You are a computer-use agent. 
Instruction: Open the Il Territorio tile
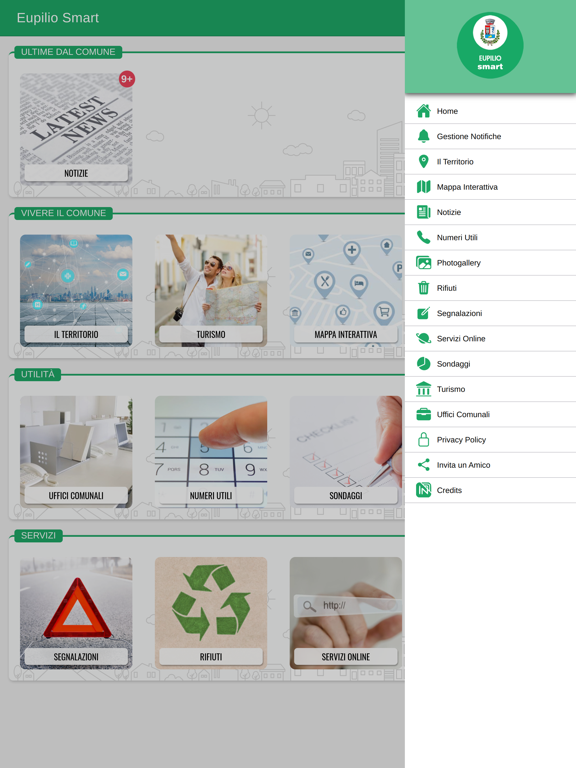[x=76, y=290]
